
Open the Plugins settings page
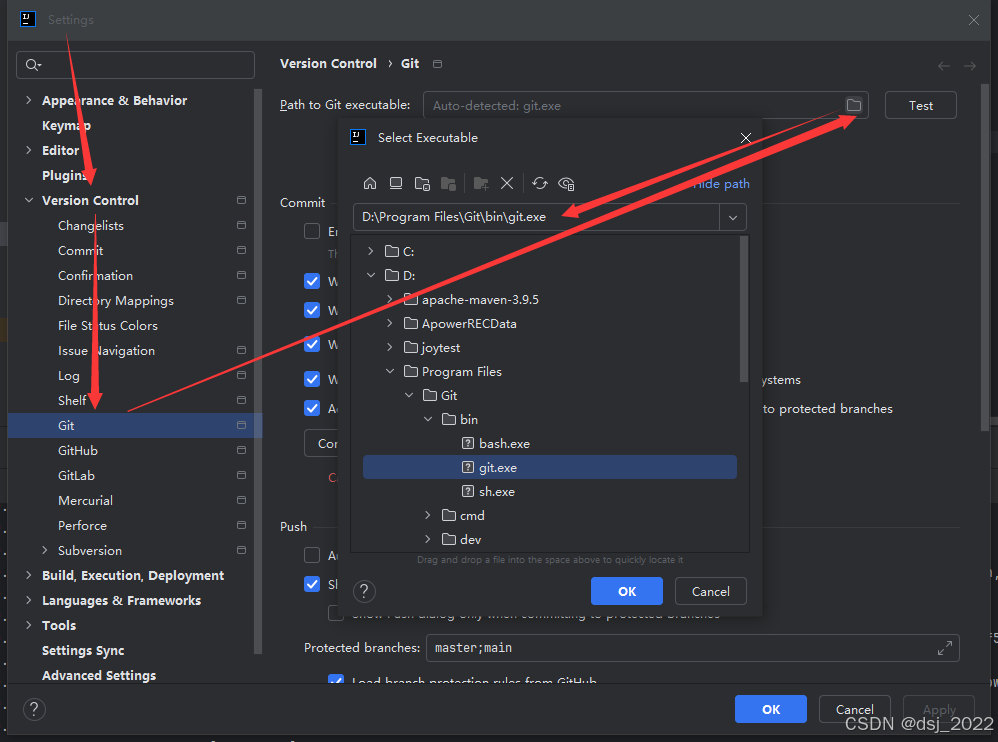point(64,175)
